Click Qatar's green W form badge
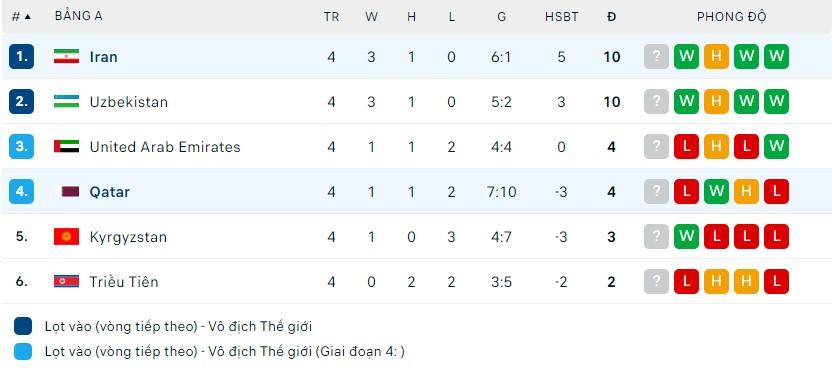This screenshot has height=372, width=838. [x=716, y=191]
